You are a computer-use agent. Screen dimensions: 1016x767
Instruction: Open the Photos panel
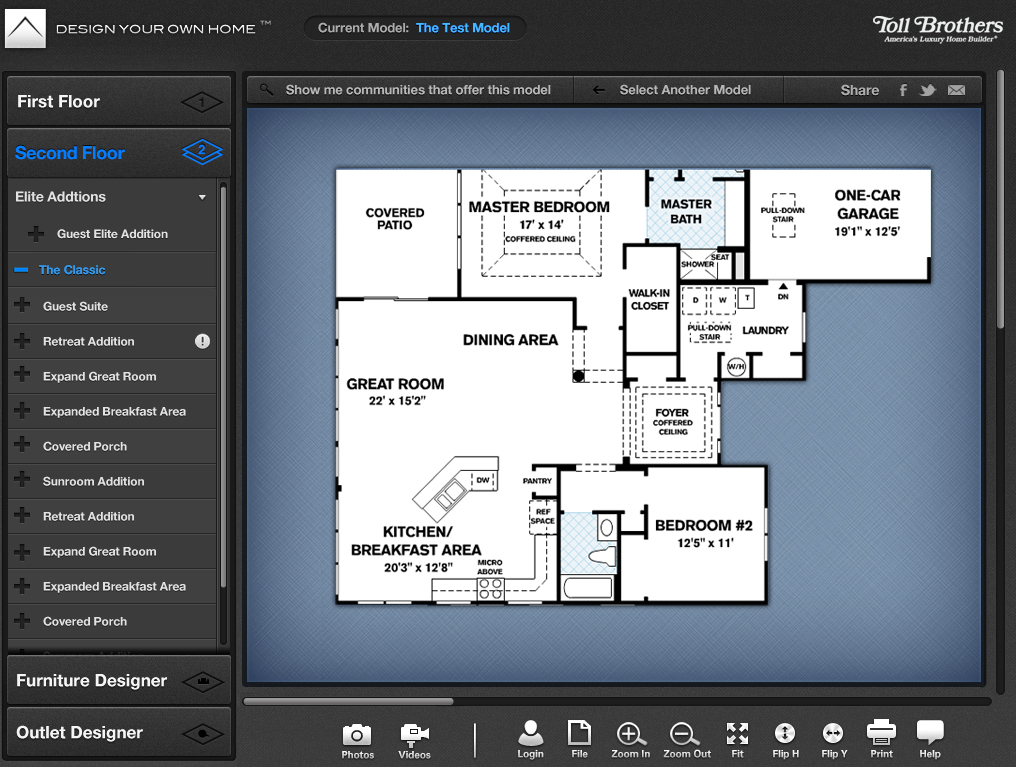(357, 738)
